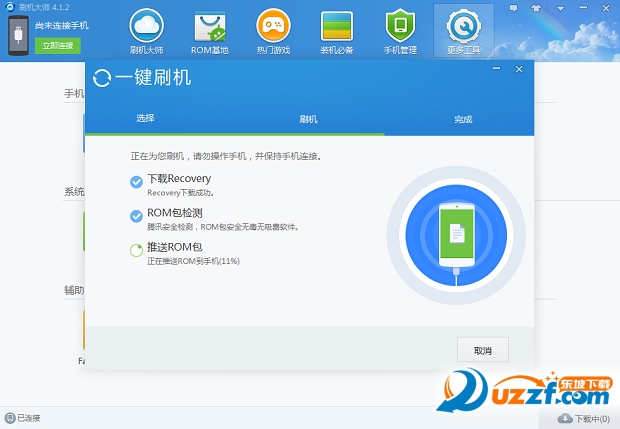Viewport: 620px width, 429px height.
Task: Click the green step progress bar
Action: pos(235,134)
